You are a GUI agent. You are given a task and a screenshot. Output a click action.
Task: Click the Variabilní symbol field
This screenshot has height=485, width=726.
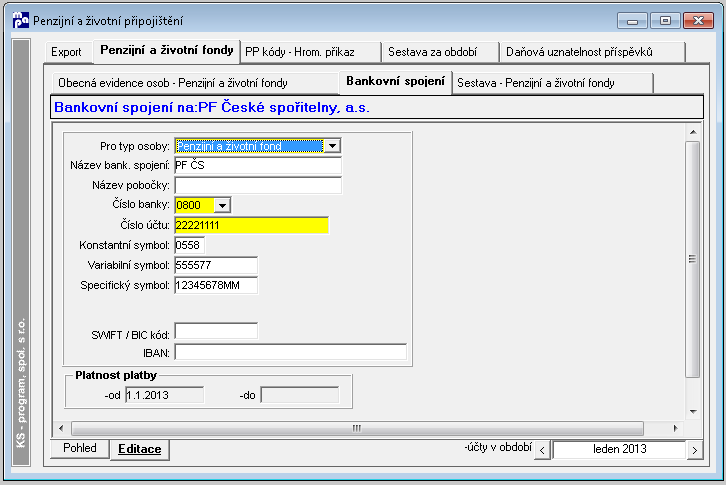[x=216, y=265]
